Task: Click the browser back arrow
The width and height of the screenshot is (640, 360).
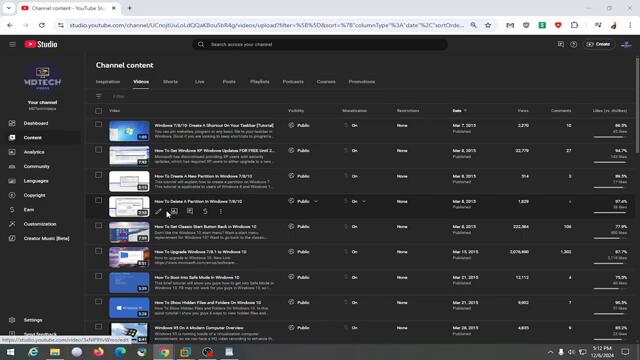Action: click(10, 25)
